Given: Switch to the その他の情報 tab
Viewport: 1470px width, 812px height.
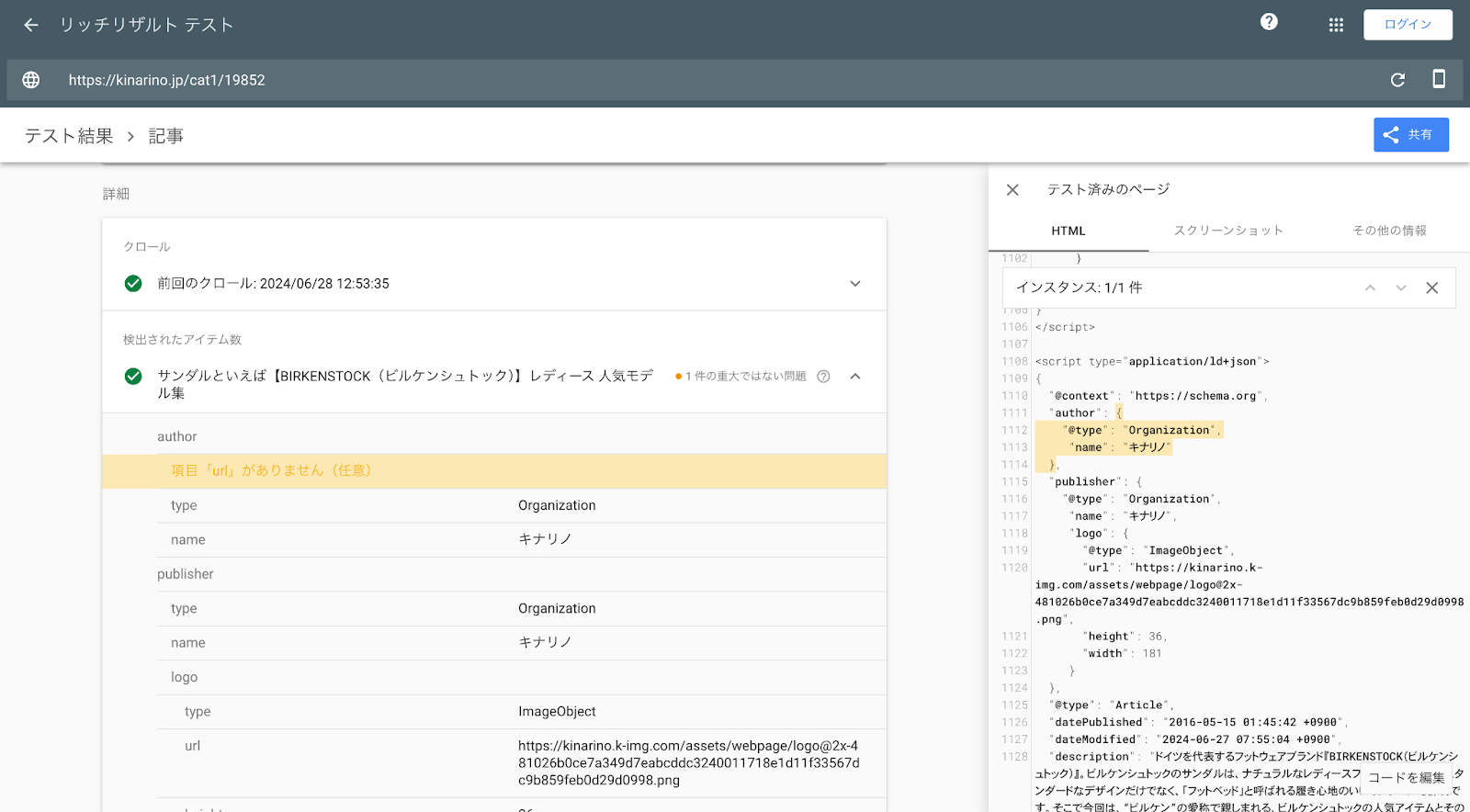Looking at the screenshot, I should pos(1389,231).
